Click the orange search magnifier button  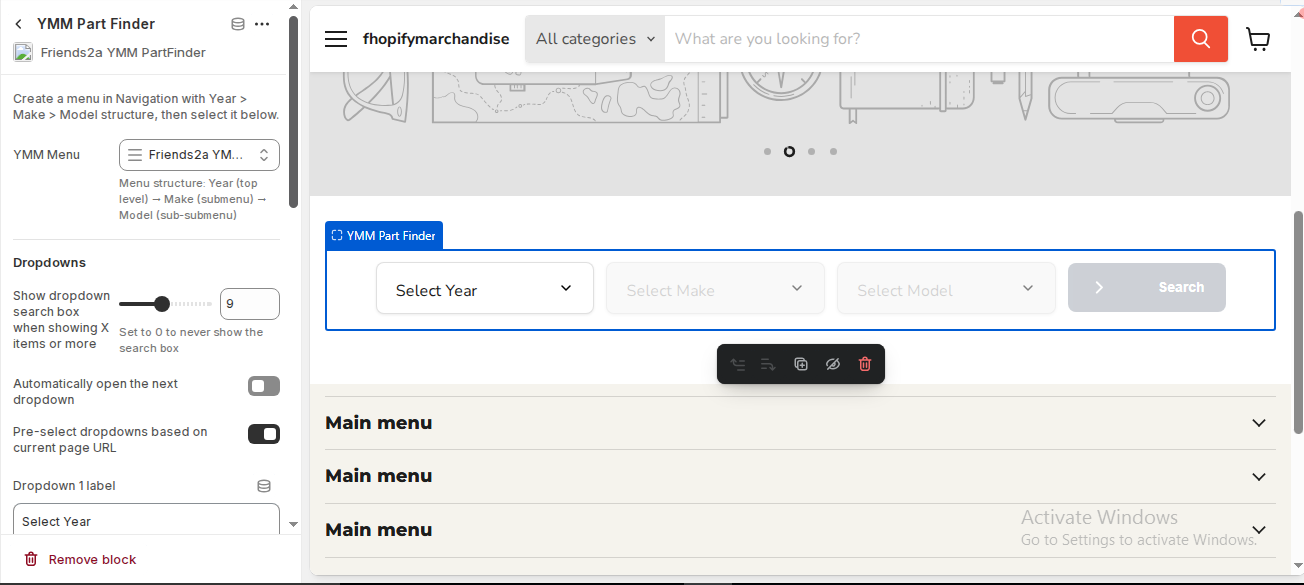pyautogui.click(x=1200, y=39)
